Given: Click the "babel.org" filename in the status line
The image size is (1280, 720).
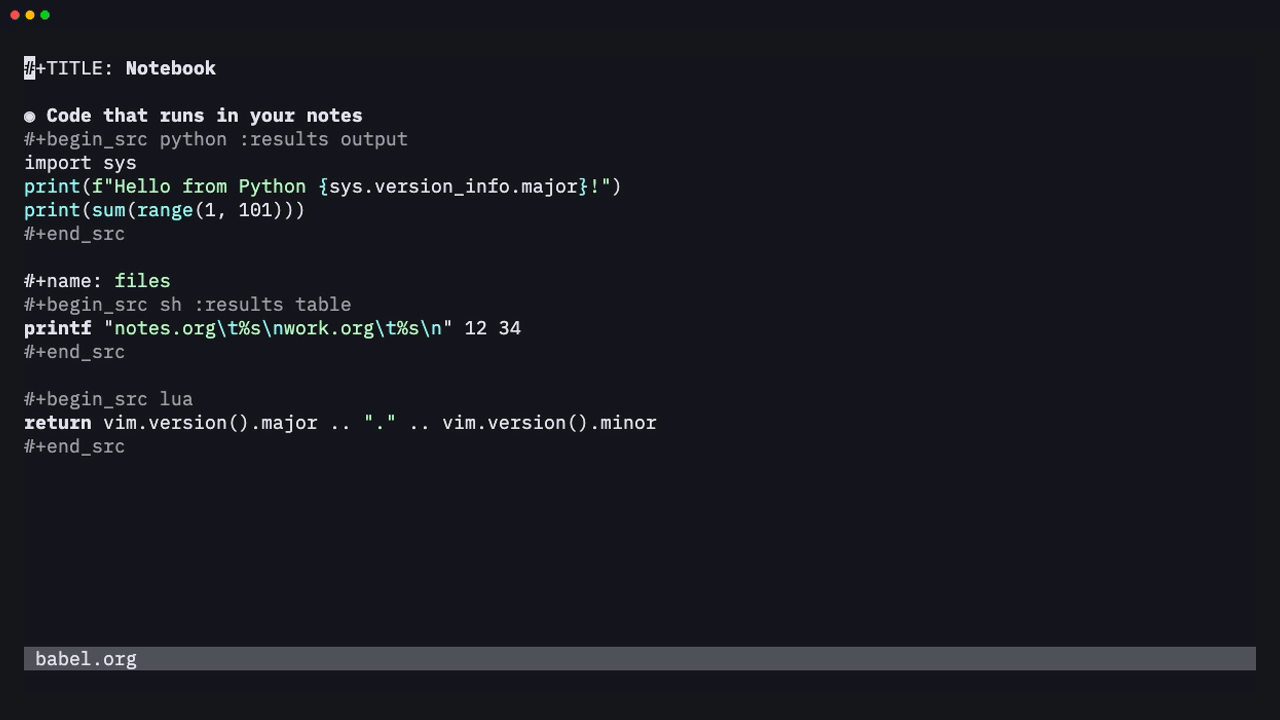Looking at the screenshot, I should point(86,659).
